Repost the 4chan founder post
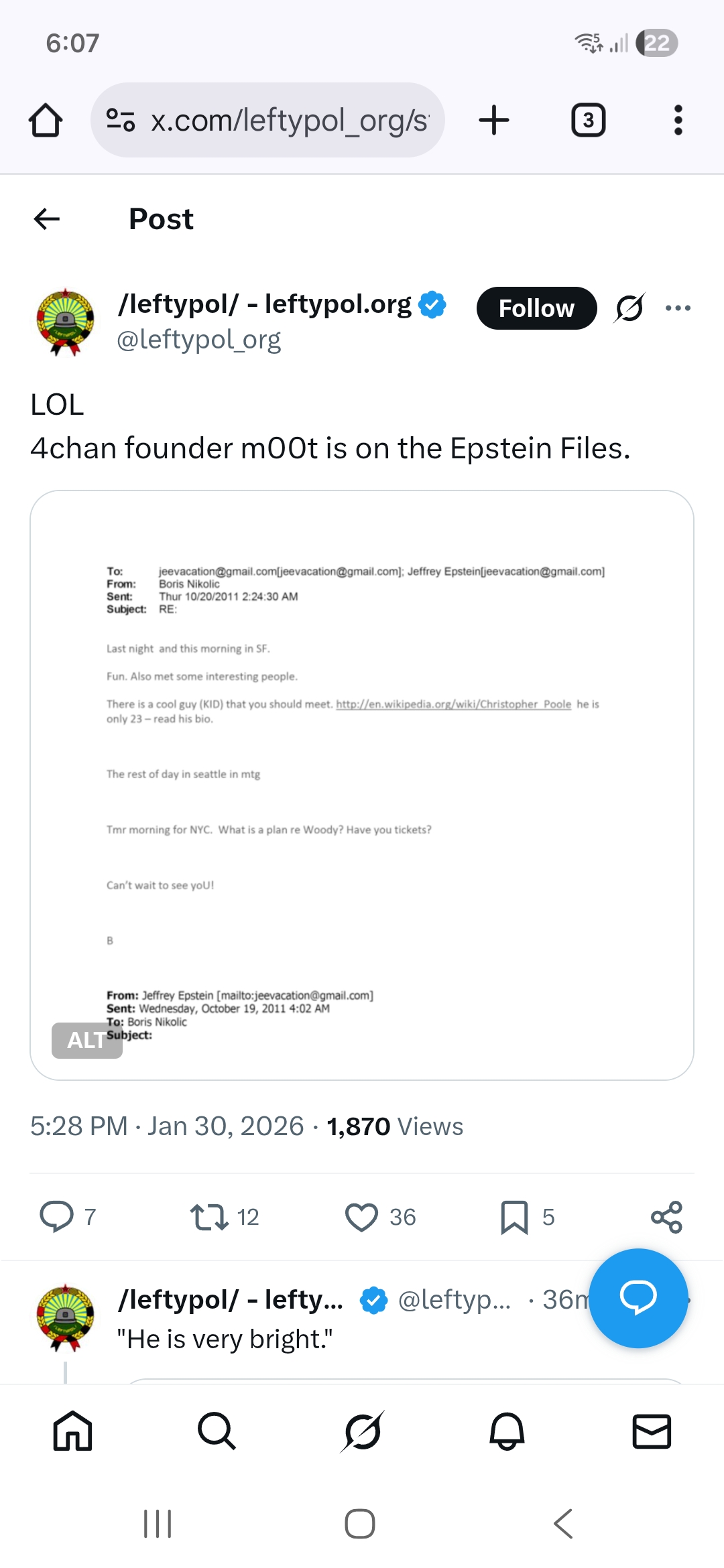Viewport: 724px width, 1568px height. coord(209,1217)
